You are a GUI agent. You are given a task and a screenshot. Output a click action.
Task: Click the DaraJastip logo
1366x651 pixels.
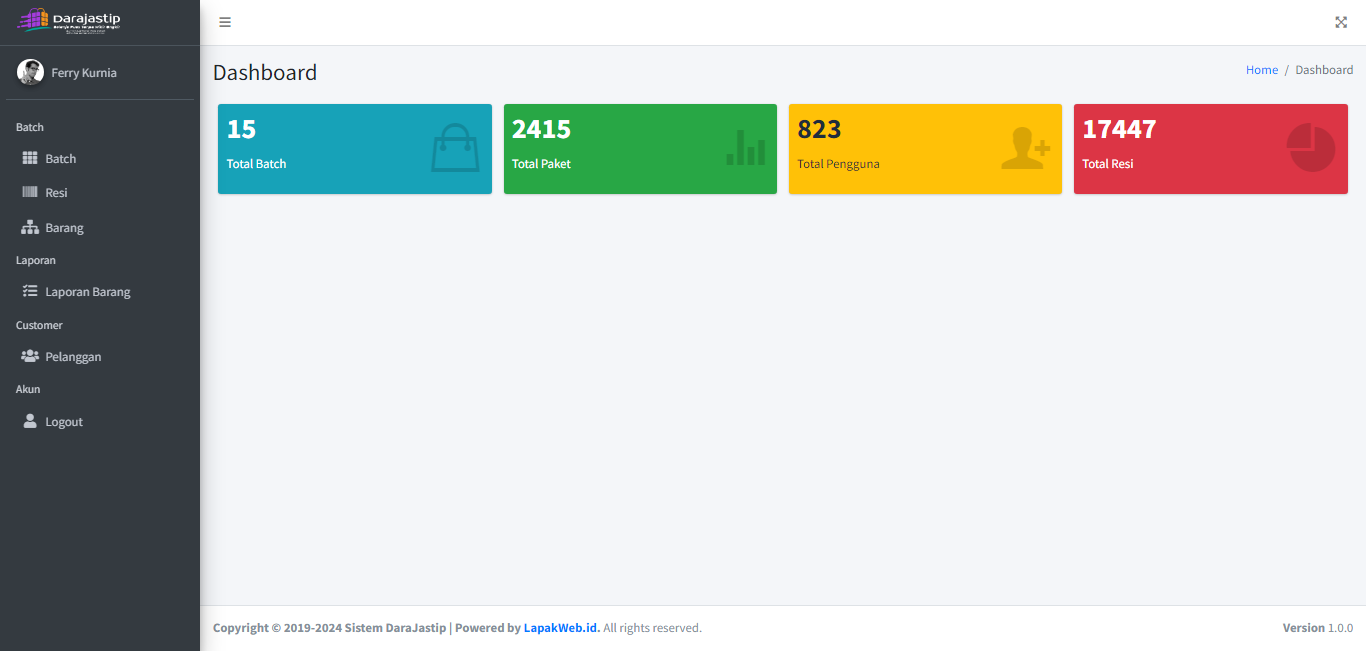tap(70, 21)
